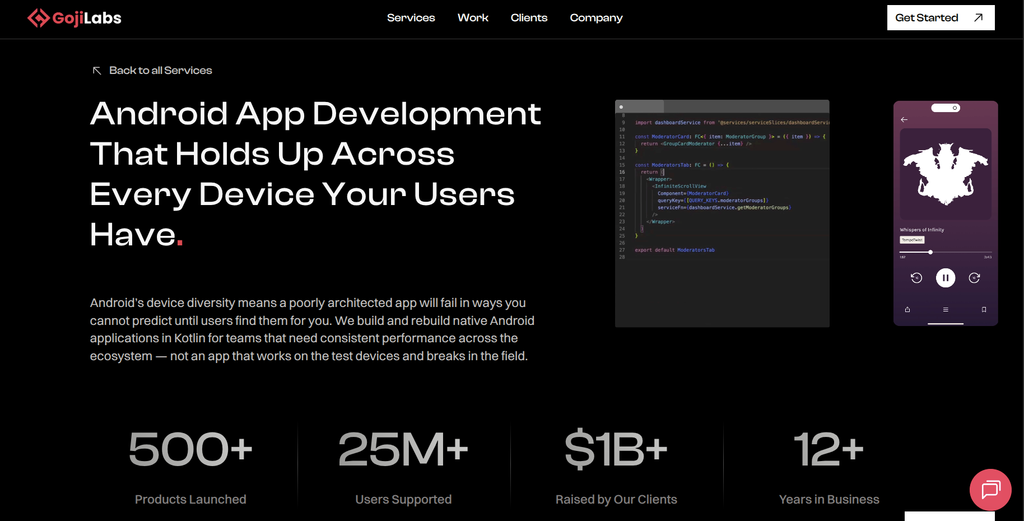Open the Services menu
The width and height of the screenshot is (1024, 521).
click(411, 18)
